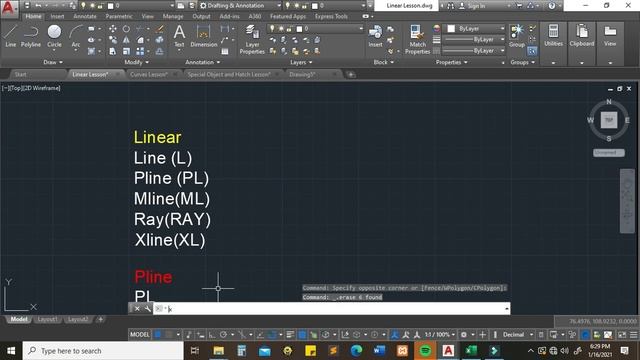Click the Windows search box
640x360 pixels.
click(103, 351)
